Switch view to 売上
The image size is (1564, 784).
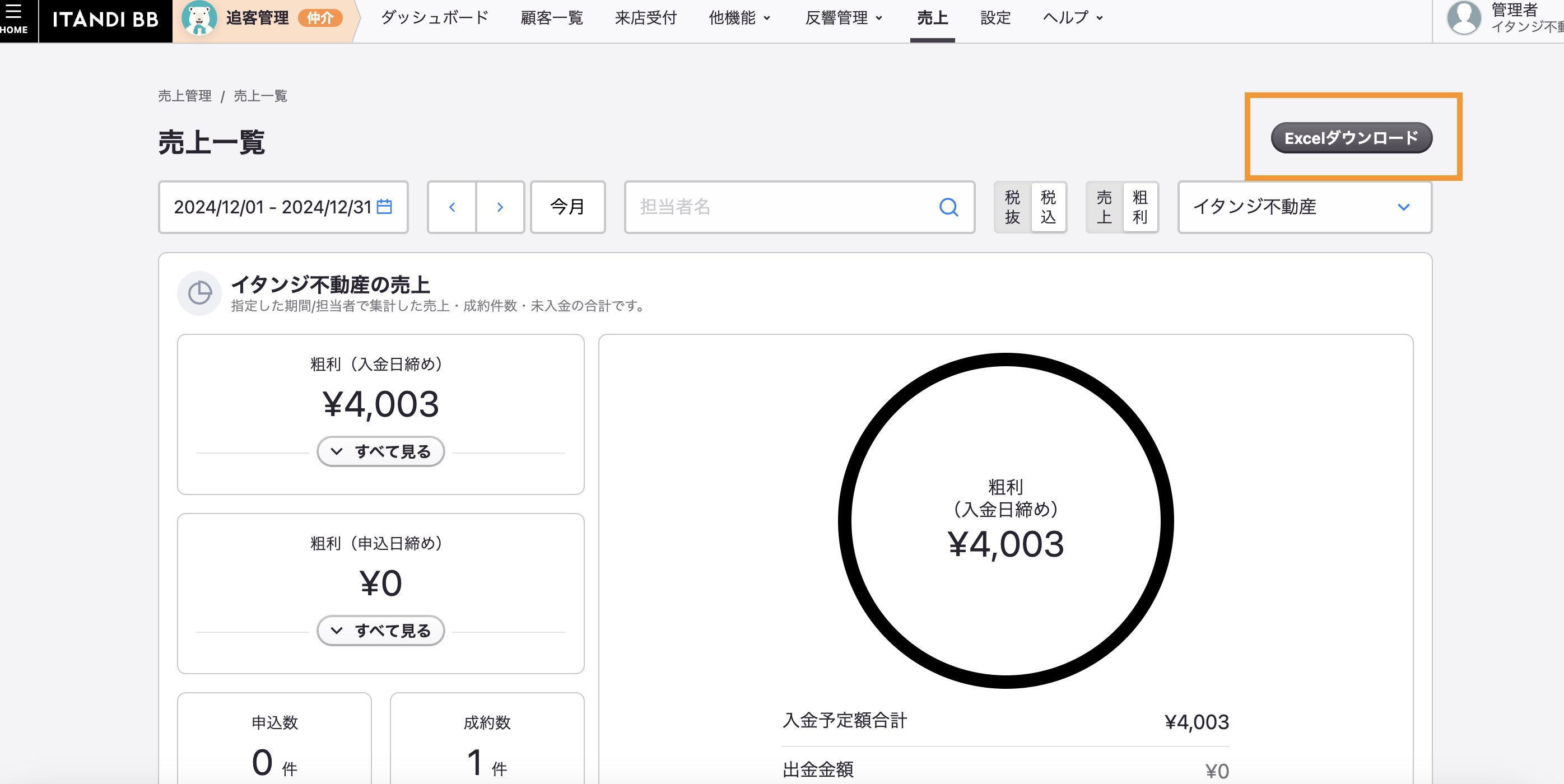[1105, 207]
